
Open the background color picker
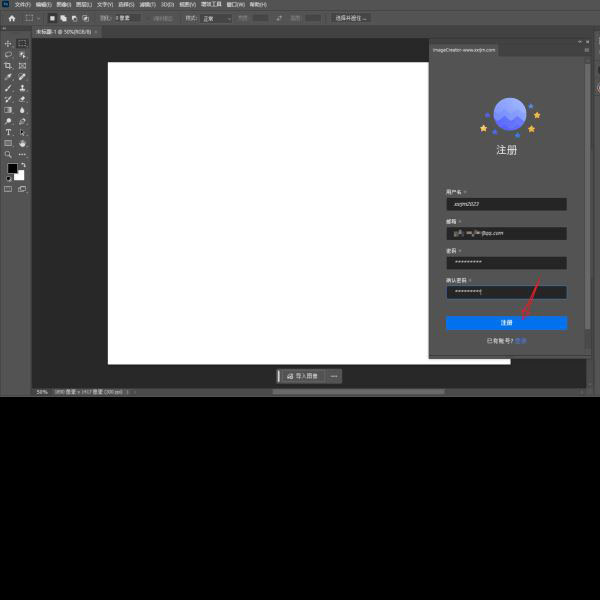[x=20, y=176]
